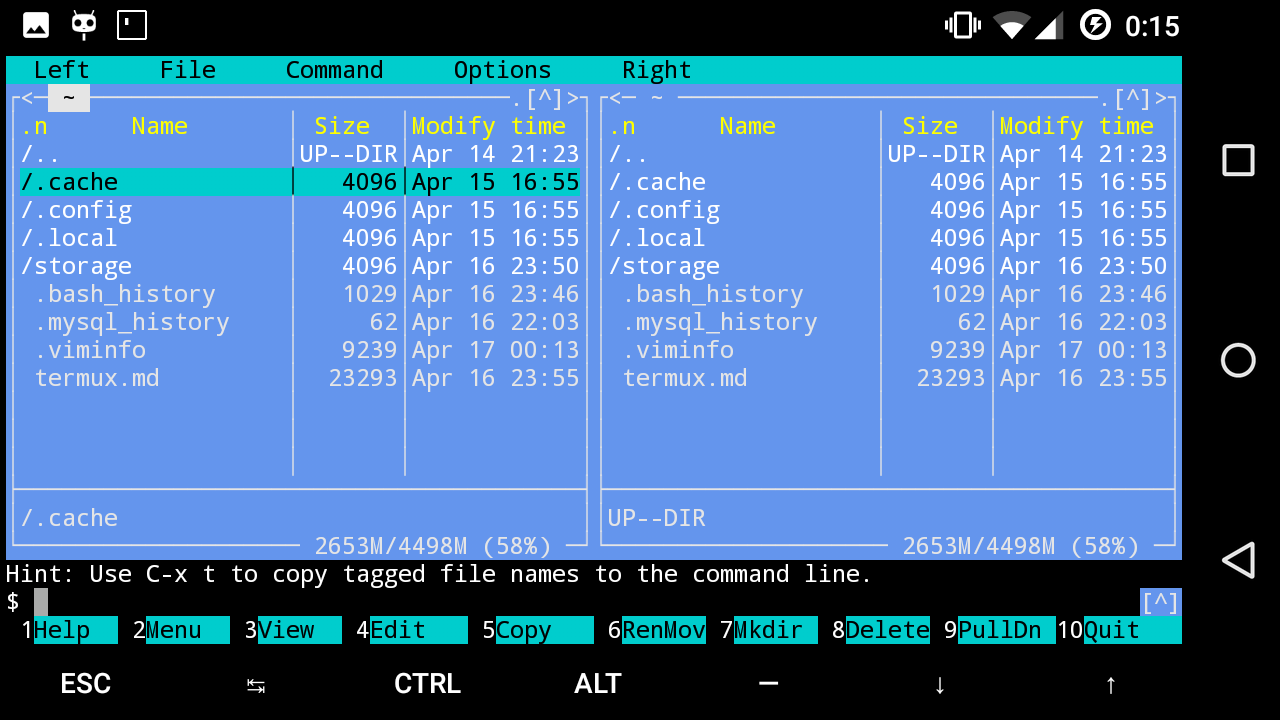
Task: Click 2 Menu function key
Action: (x=180, y=630)
